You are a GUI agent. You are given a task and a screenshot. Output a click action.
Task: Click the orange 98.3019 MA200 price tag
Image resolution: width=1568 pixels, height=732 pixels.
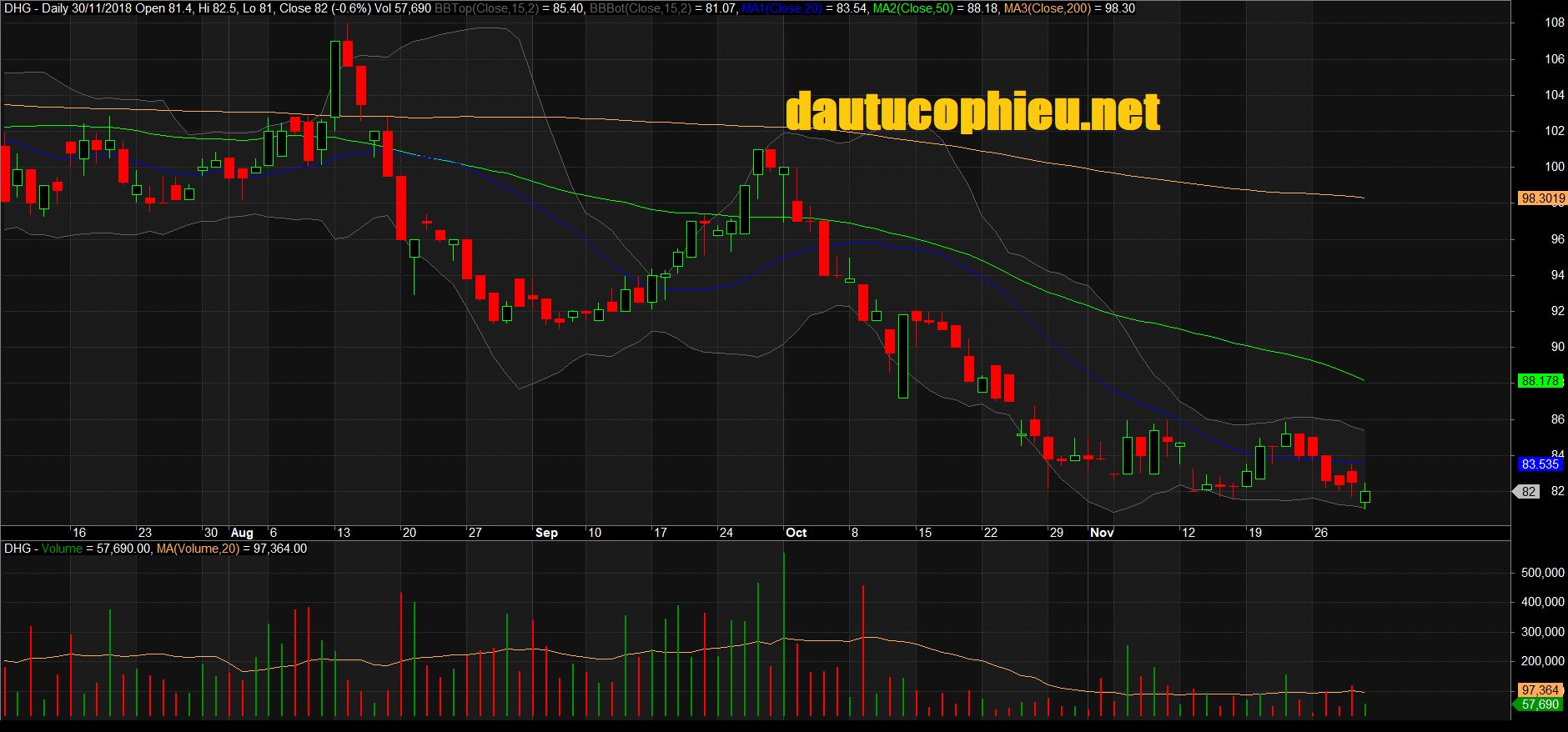1542,198
